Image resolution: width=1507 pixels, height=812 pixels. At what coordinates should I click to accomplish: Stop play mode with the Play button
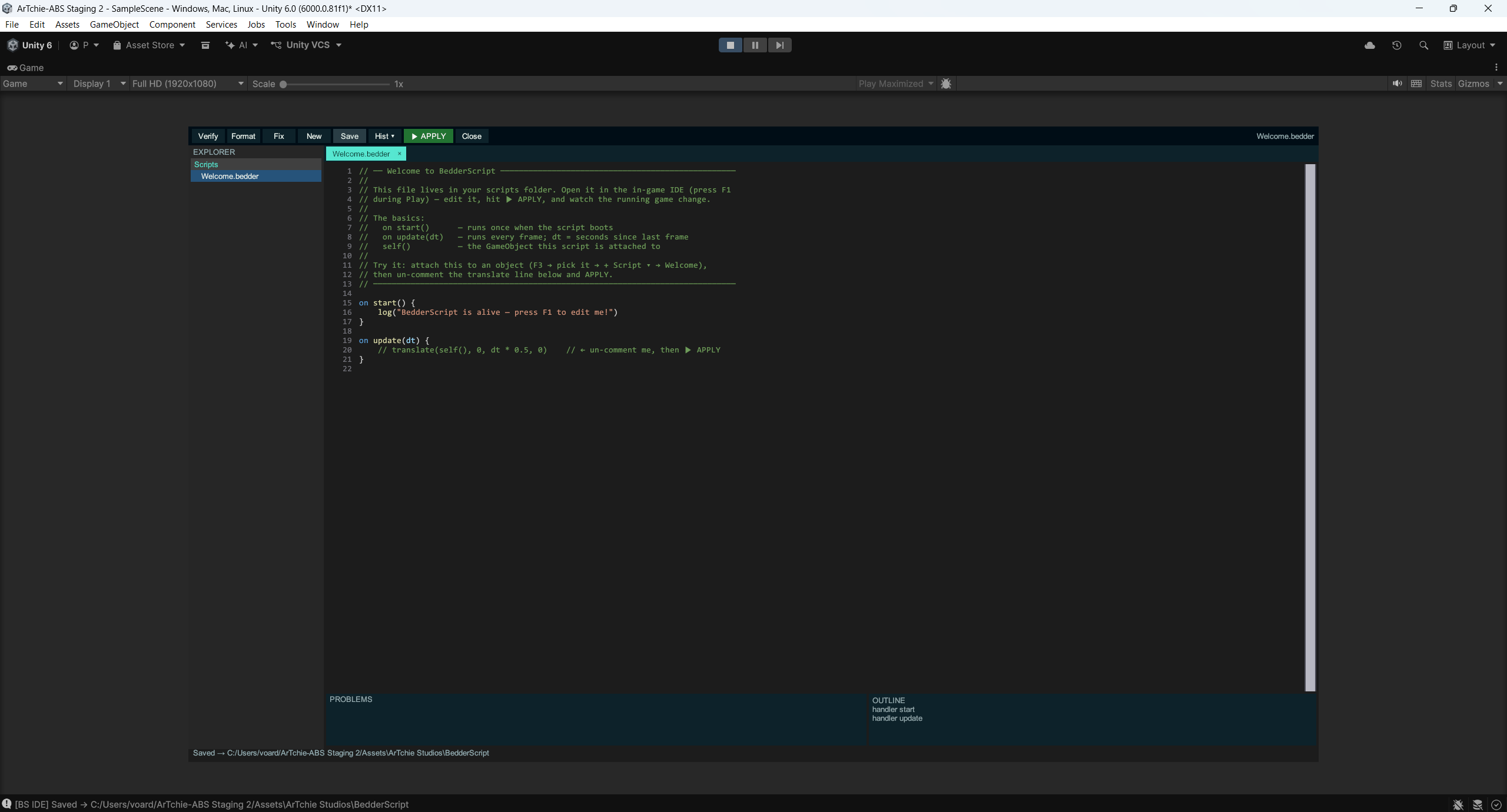pos(731,45)
